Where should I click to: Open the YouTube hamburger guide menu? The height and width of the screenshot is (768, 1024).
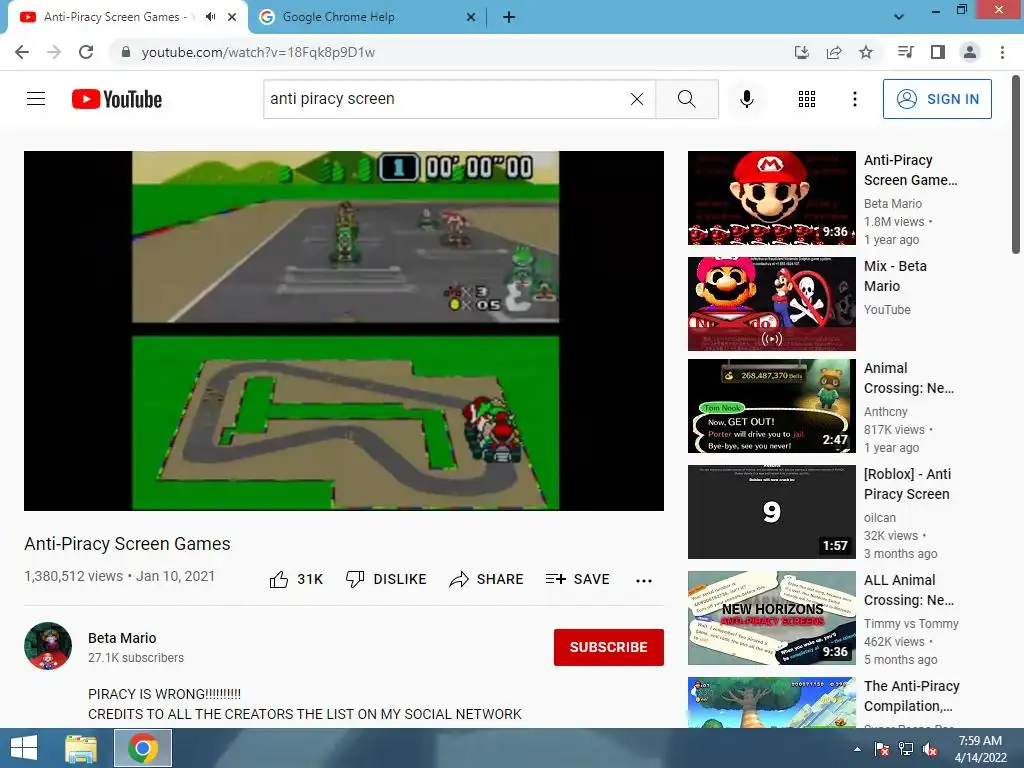pos(36,99)
